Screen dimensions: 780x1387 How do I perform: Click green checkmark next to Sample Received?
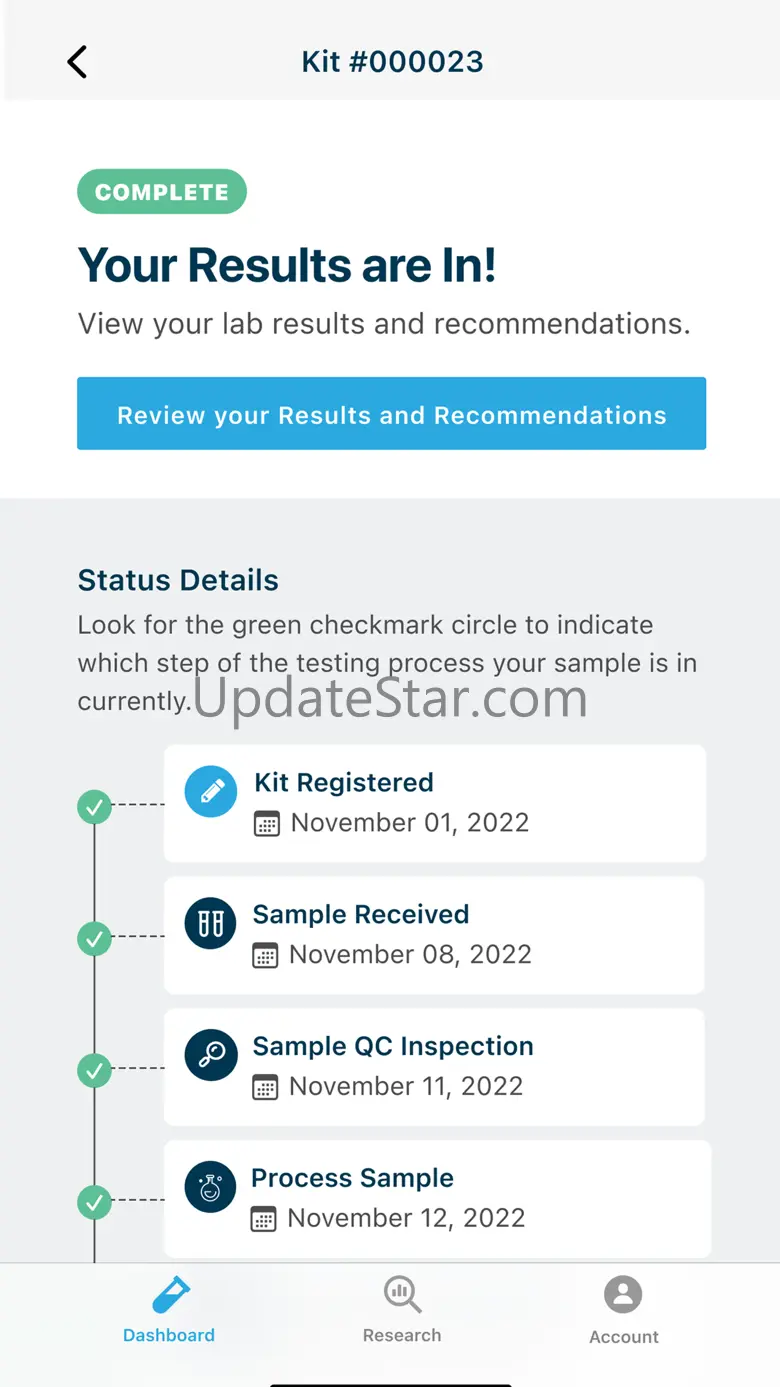(95, 938)
